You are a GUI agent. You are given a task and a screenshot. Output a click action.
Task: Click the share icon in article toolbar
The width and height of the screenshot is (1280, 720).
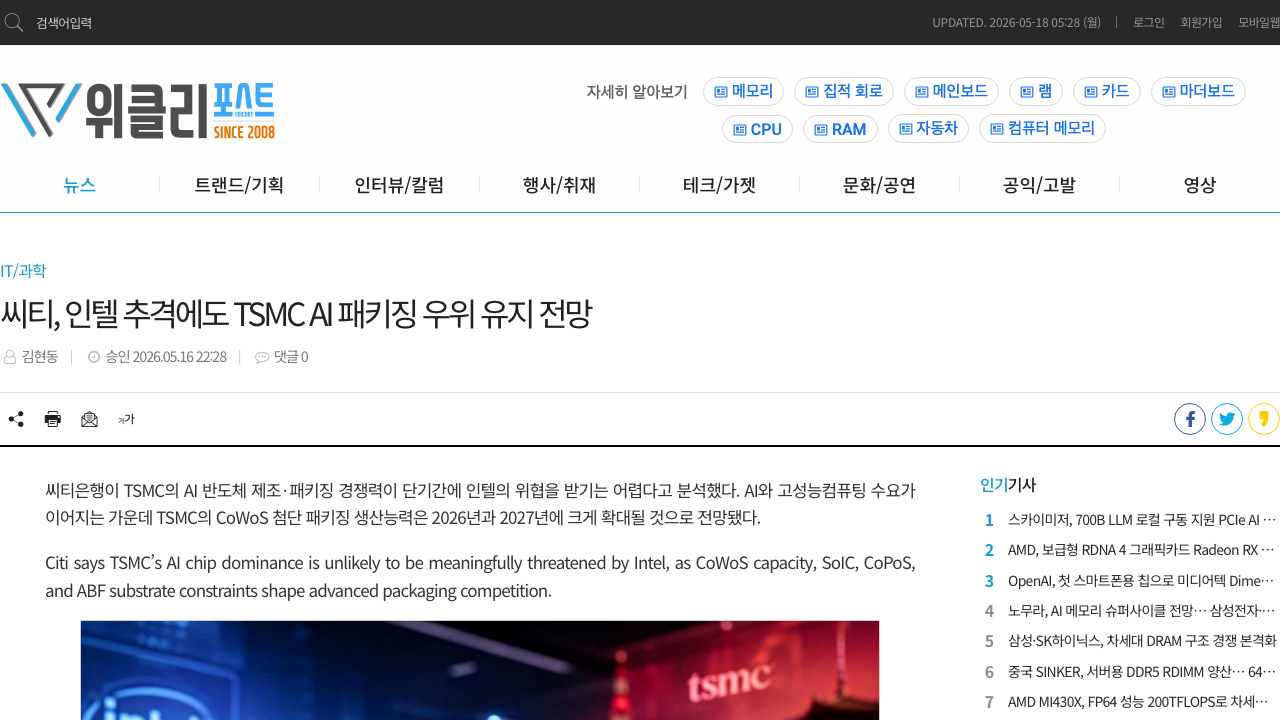coord(16,419)
